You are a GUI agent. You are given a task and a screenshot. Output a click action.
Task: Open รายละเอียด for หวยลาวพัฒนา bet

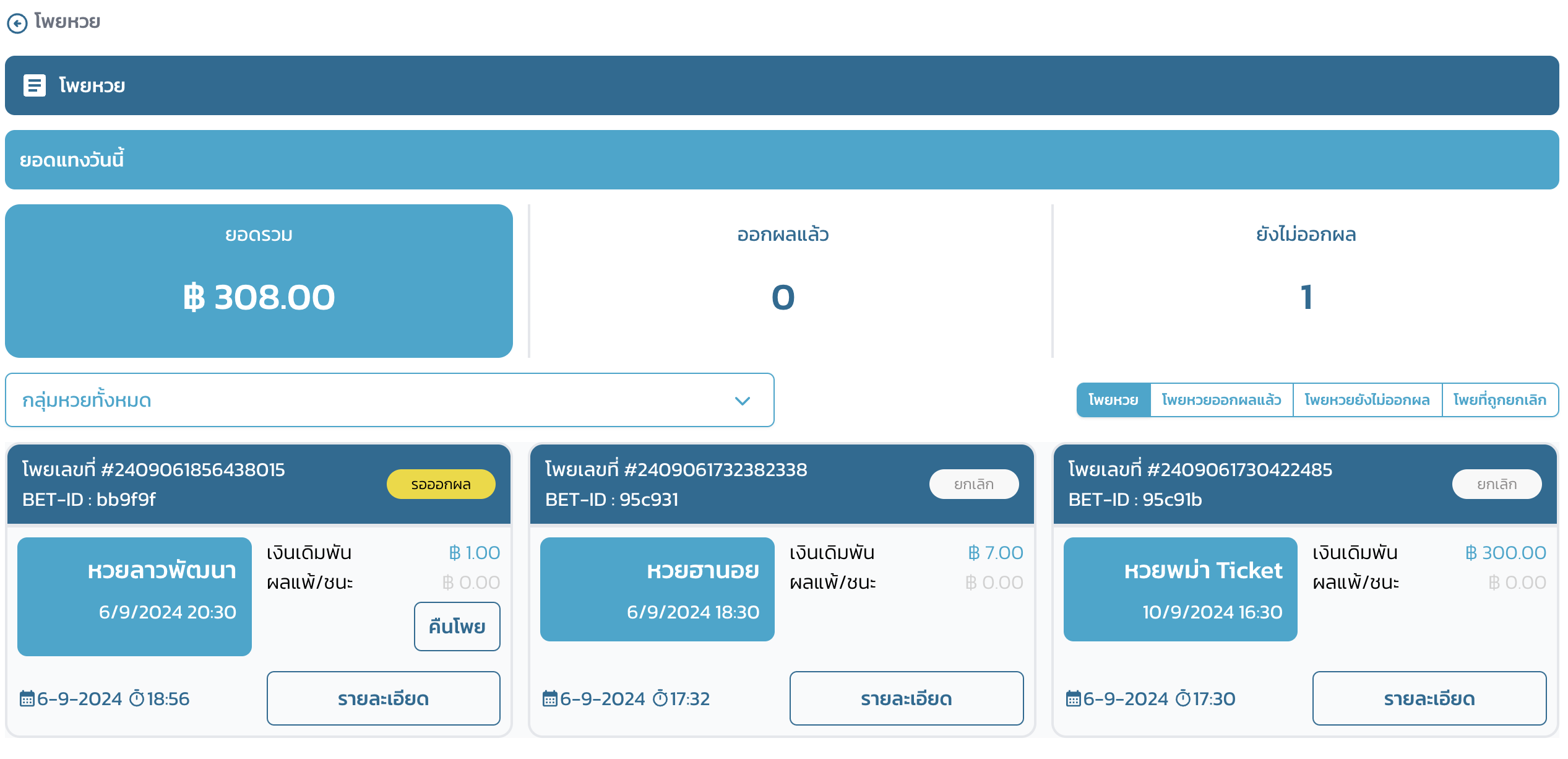(383, 698)
